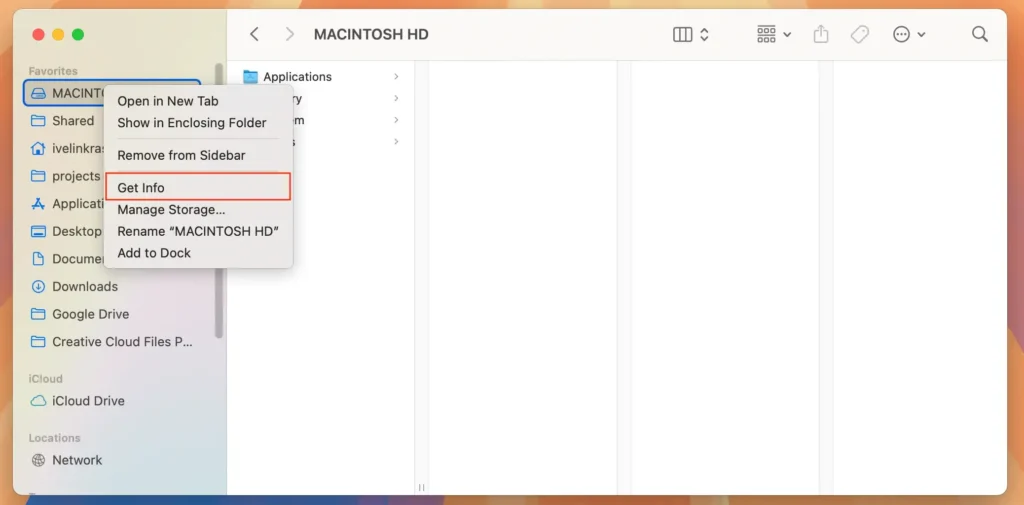The image size is (1024, 505).
Task: Select Add to Dock
Action: click(x=154, y=253)
